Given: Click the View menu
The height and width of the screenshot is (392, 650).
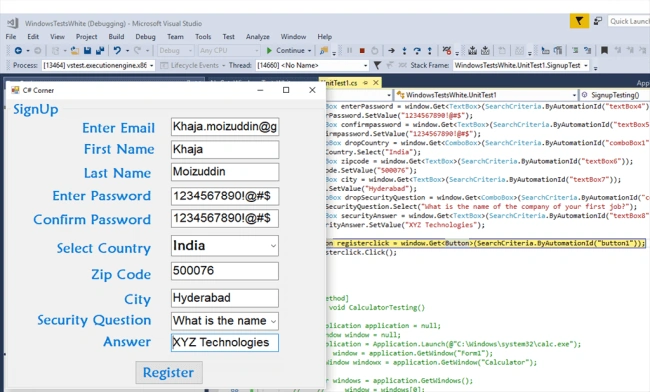Looking at the screenshot, I should pos(57,36).
